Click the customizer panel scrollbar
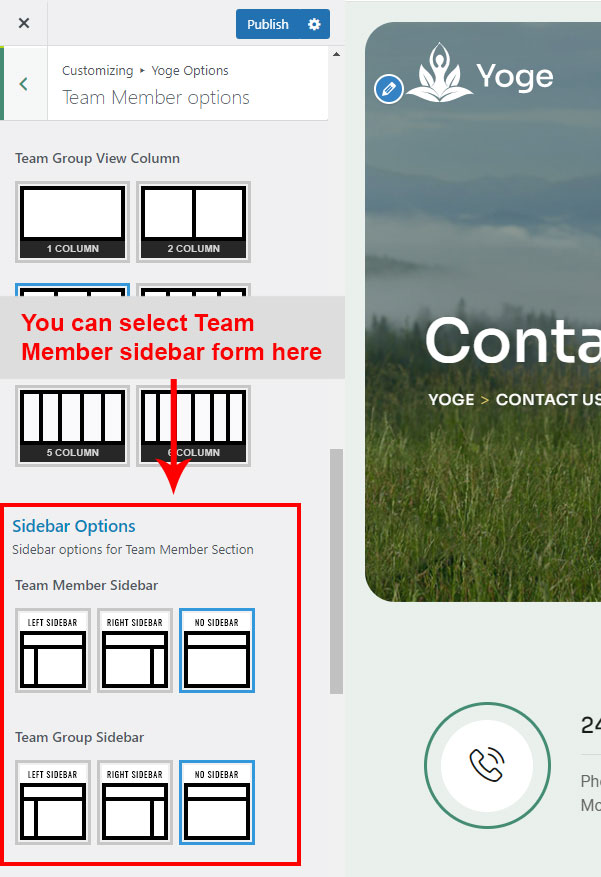 [x=336, y=570]
